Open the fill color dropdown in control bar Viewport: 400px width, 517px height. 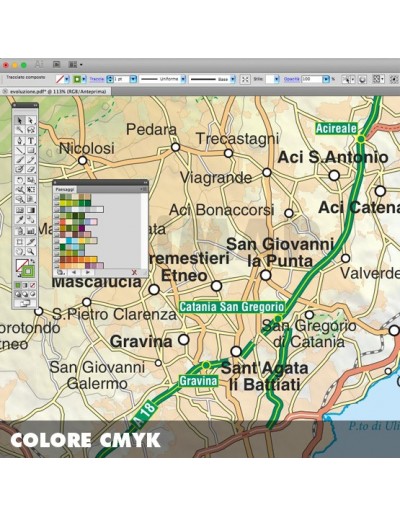[67, 79]
